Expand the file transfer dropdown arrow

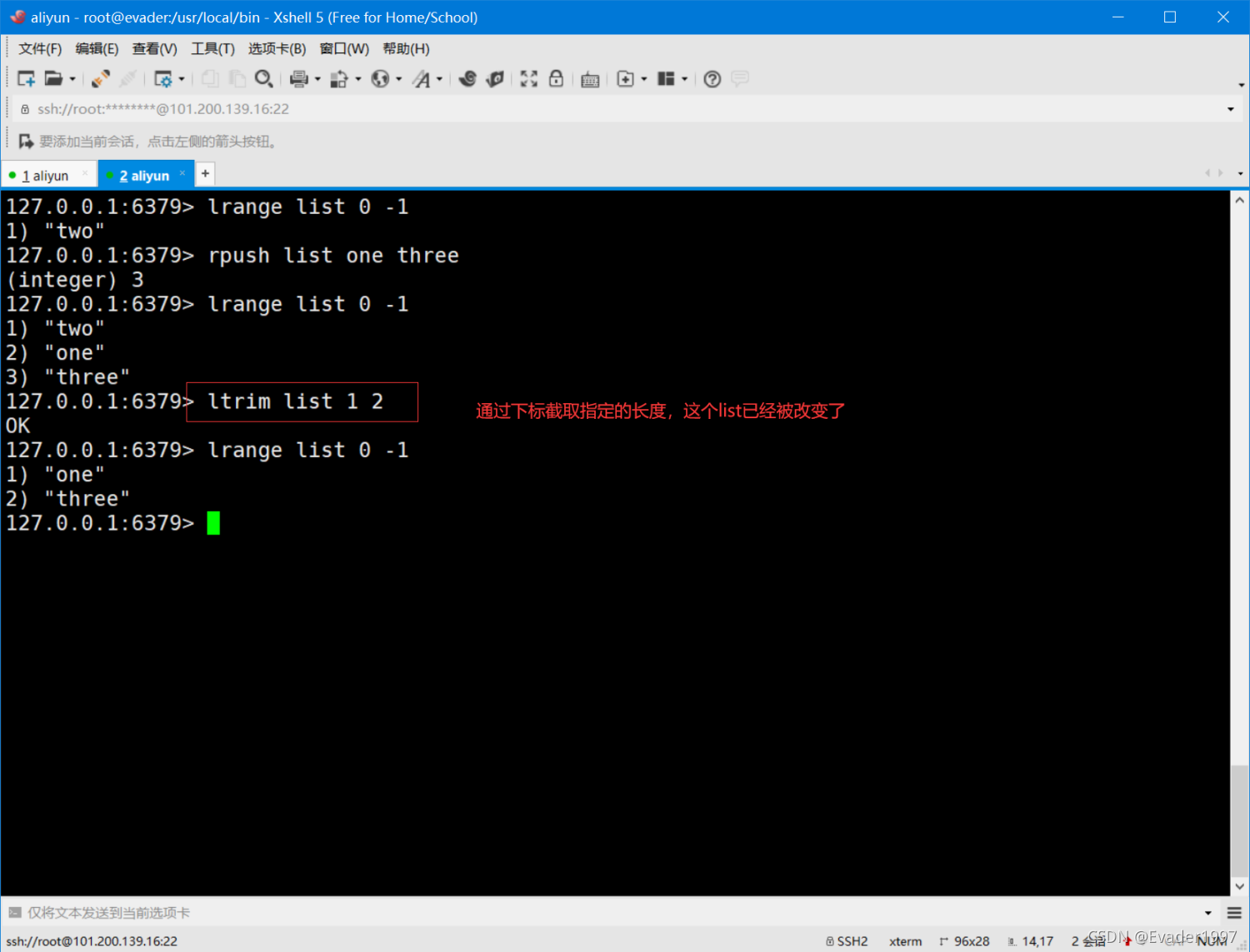pos(358,79)
